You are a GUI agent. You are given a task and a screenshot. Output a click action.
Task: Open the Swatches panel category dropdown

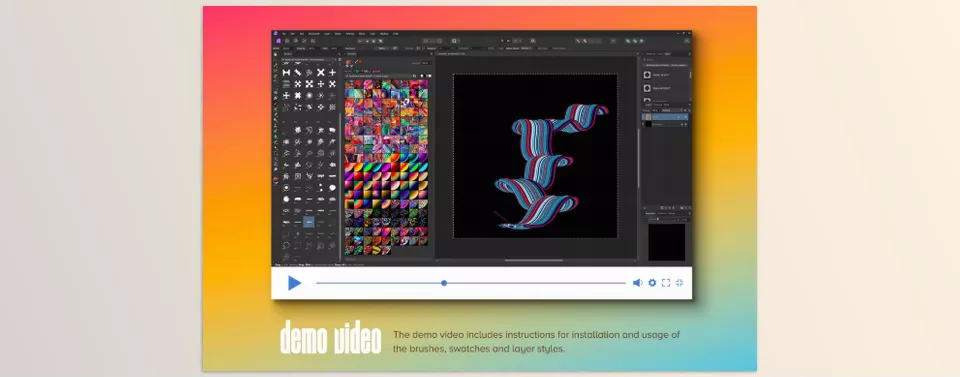378,76
